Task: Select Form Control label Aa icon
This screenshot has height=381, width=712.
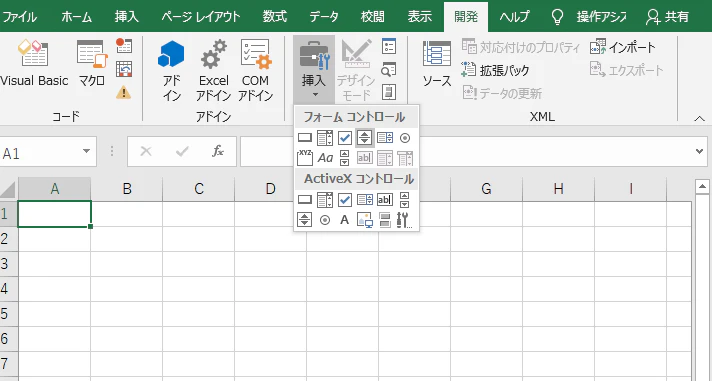Action: click(x=325, y=158)
